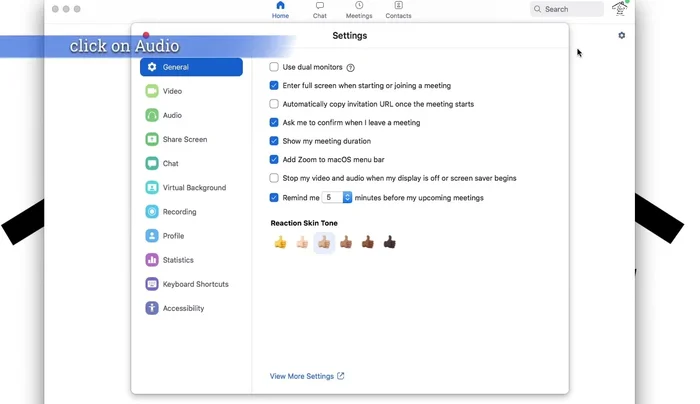This screenshot has height=404, width=700.
Task: Enable the Use dual monitors checkbox
Action: [x=275, y=67]
